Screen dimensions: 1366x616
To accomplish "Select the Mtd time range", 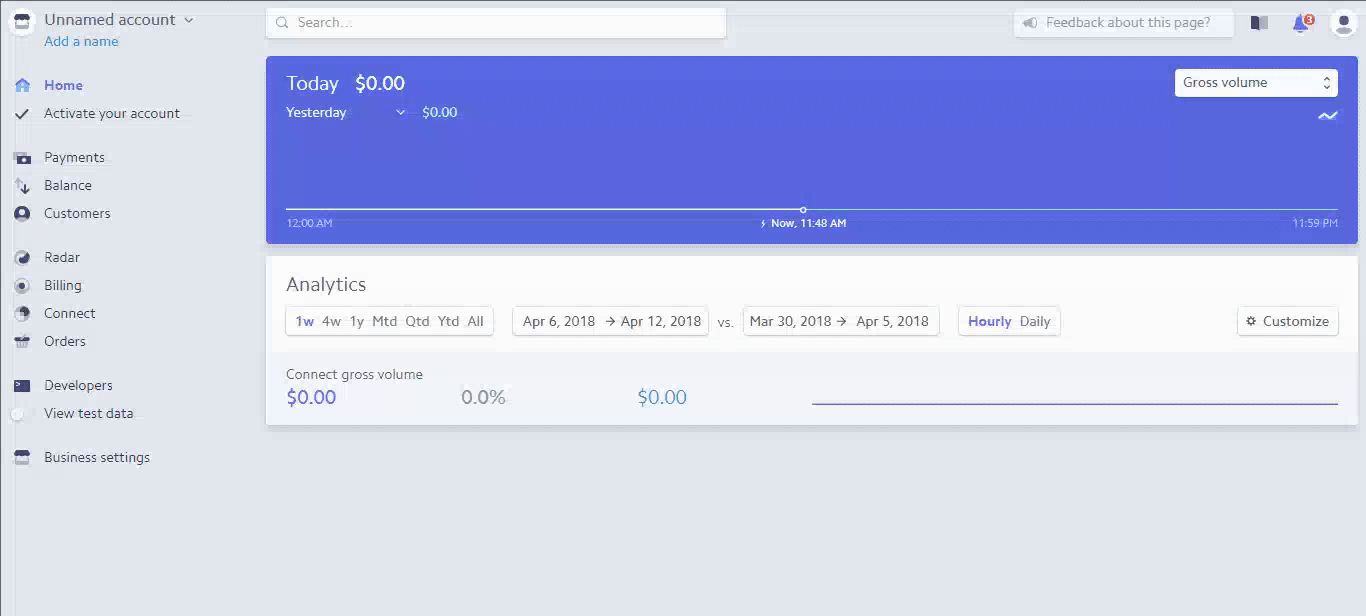I will [385, 321].
